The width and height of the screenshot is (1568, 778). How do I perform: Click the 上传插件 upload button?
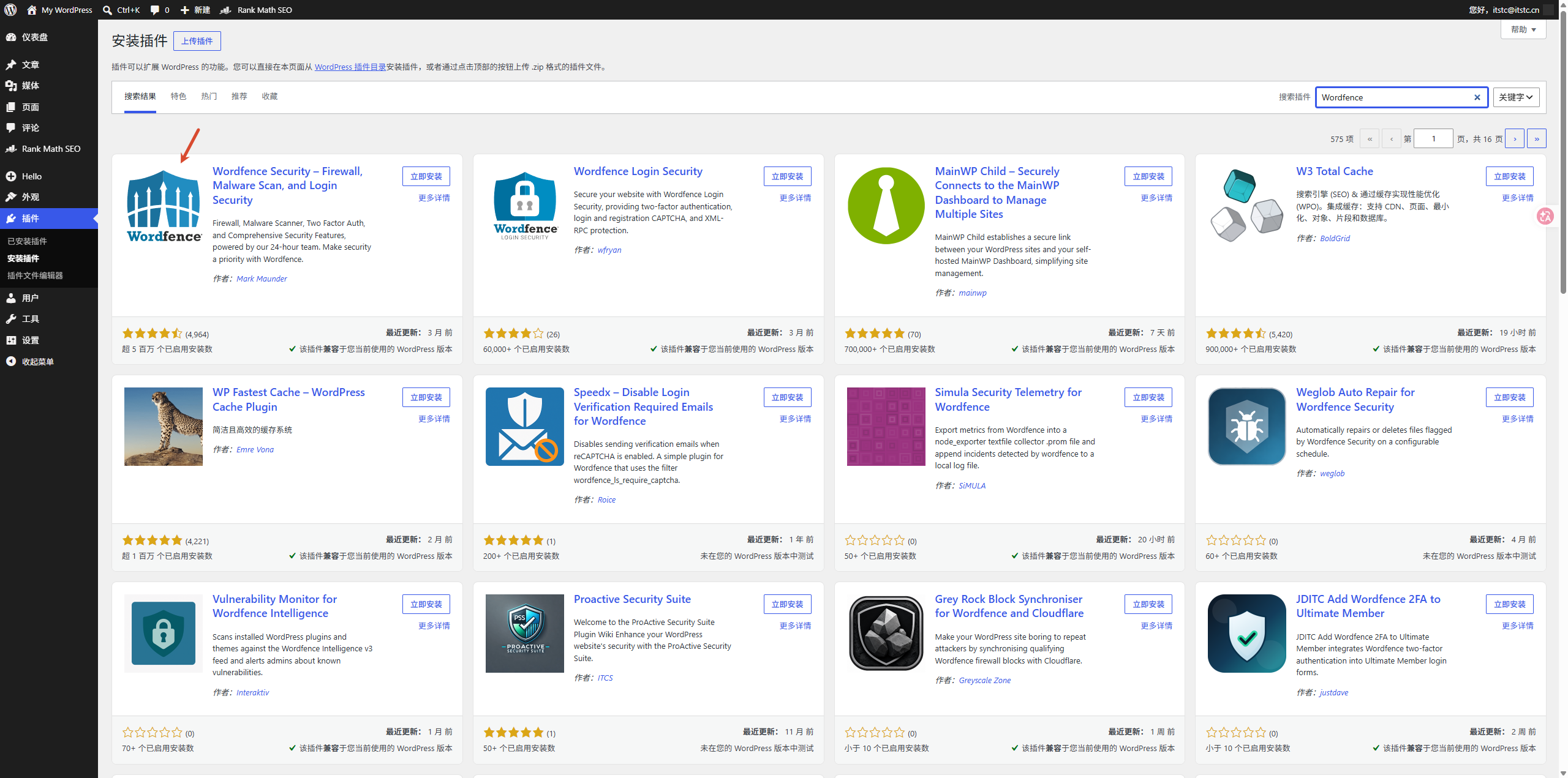click(x=197, y=41)
